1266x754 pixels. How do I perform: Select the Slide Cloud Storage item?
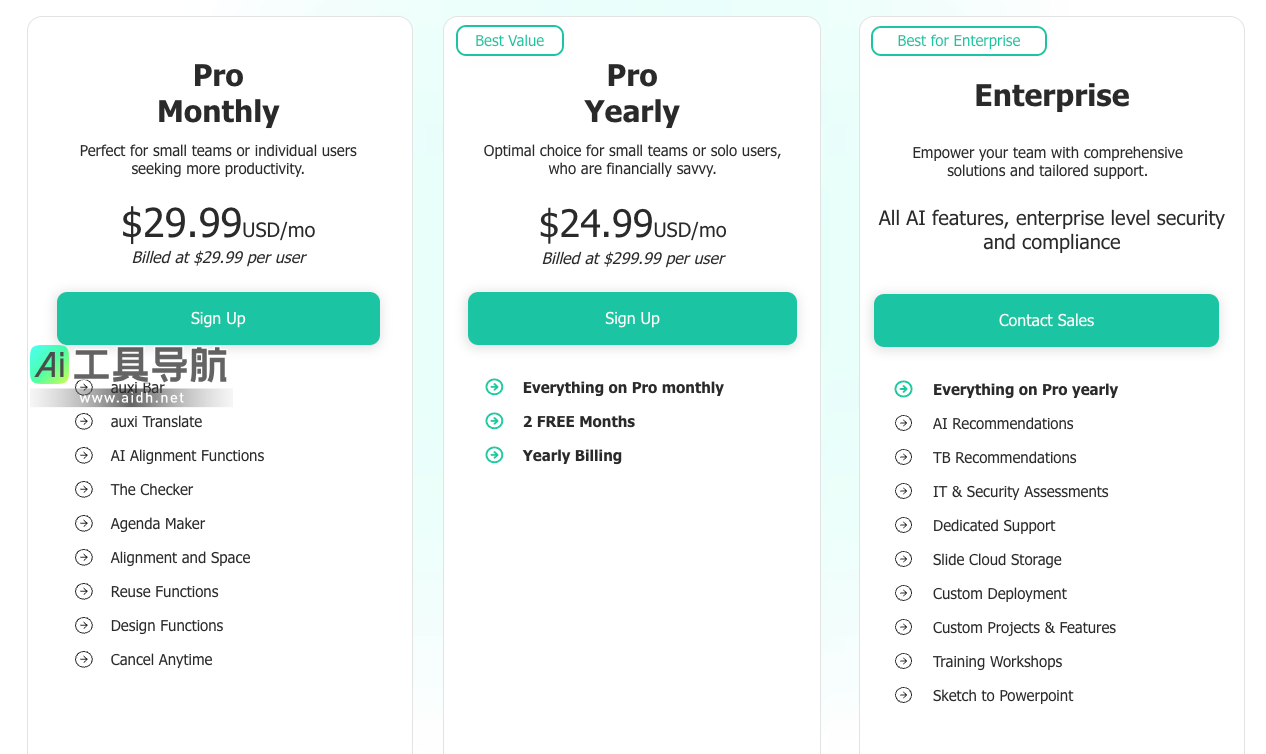click(996, 560)
